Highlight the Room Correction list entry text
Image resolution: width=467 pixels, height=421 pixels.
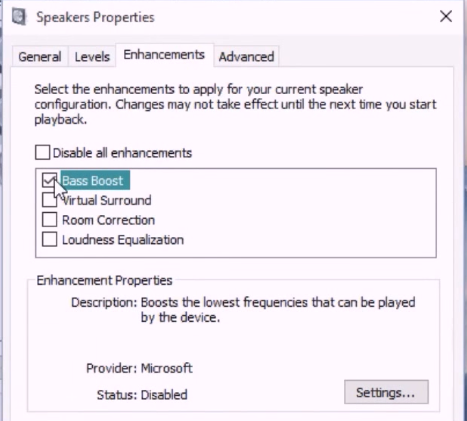point(108,220)
